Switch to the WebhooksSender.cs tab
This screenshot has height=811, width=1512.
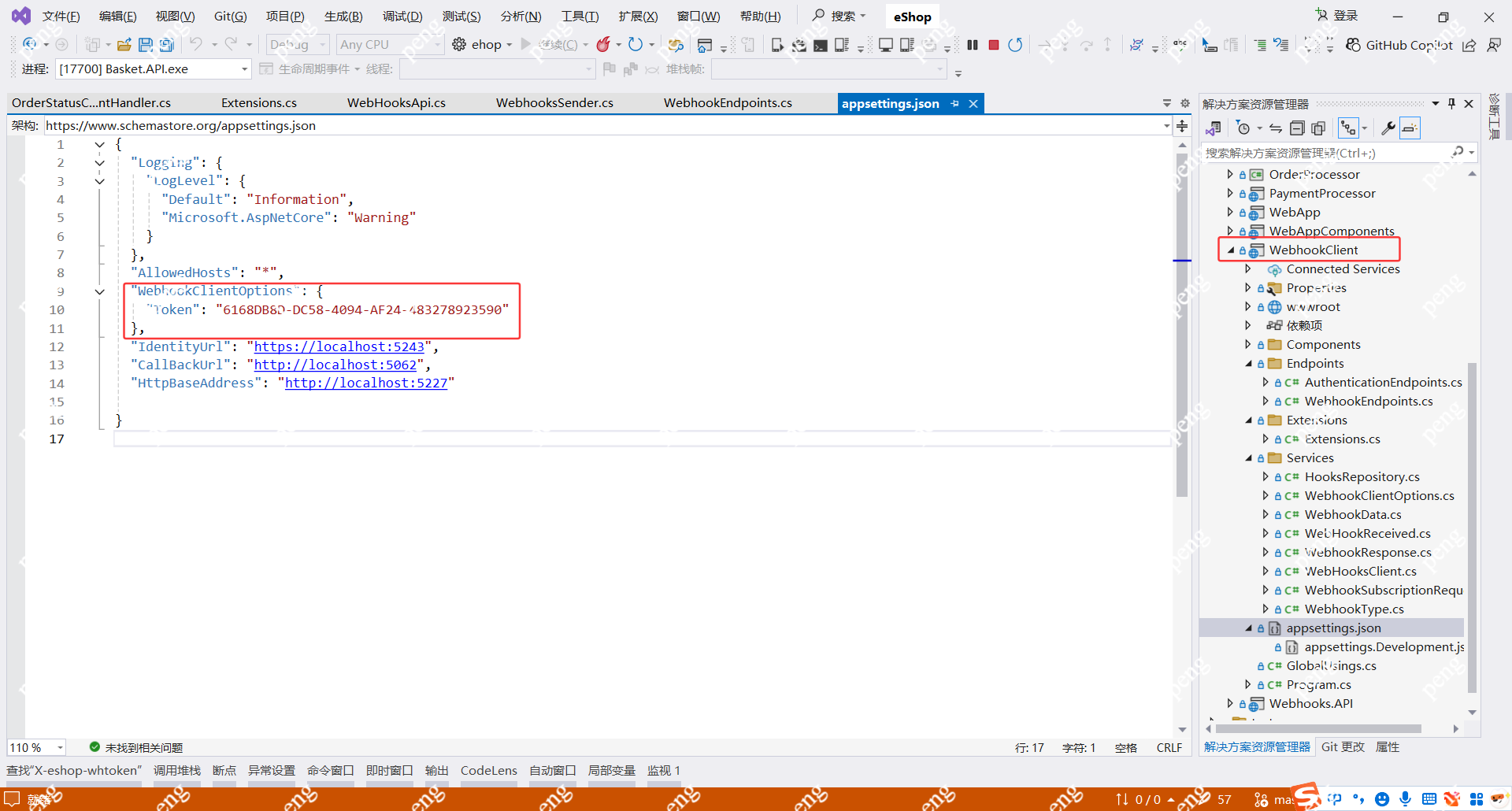[x=554, y=103]
